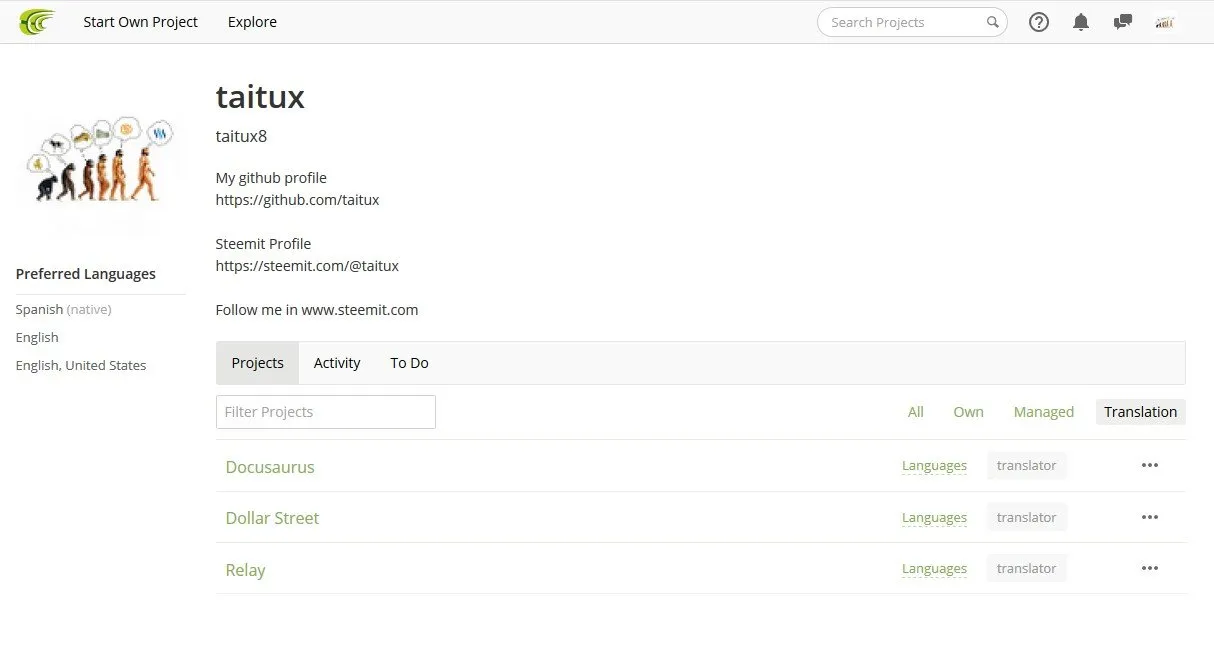Viewport: 1214px width, 666px height.
Task: Click the Follow me in www.steemit.com text
Action: (x=317, y=310)
